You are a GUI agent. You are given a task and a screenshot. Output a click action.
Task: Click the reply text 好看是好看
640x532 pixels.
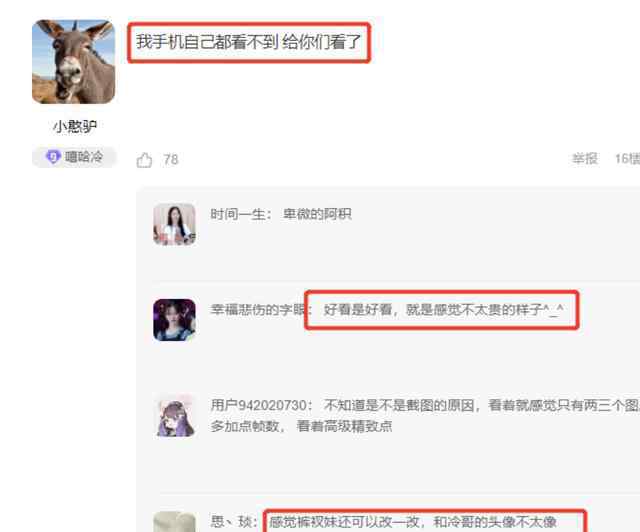443,309
